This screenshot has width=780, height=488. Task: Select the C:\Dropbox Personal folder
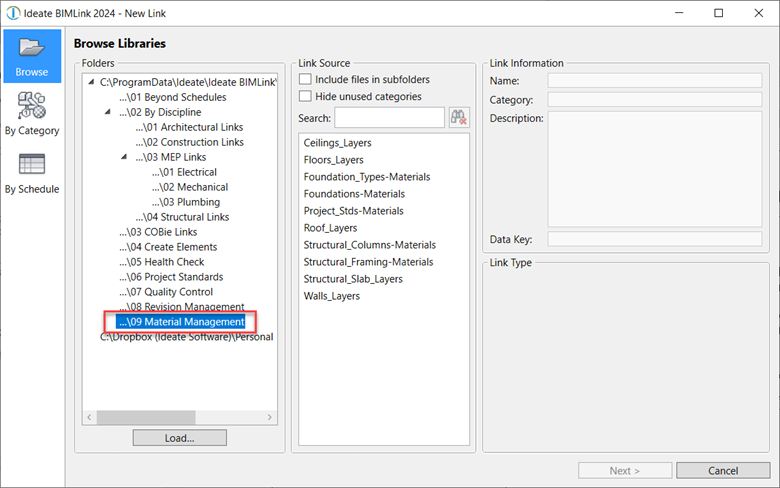(x=187, y=337)
